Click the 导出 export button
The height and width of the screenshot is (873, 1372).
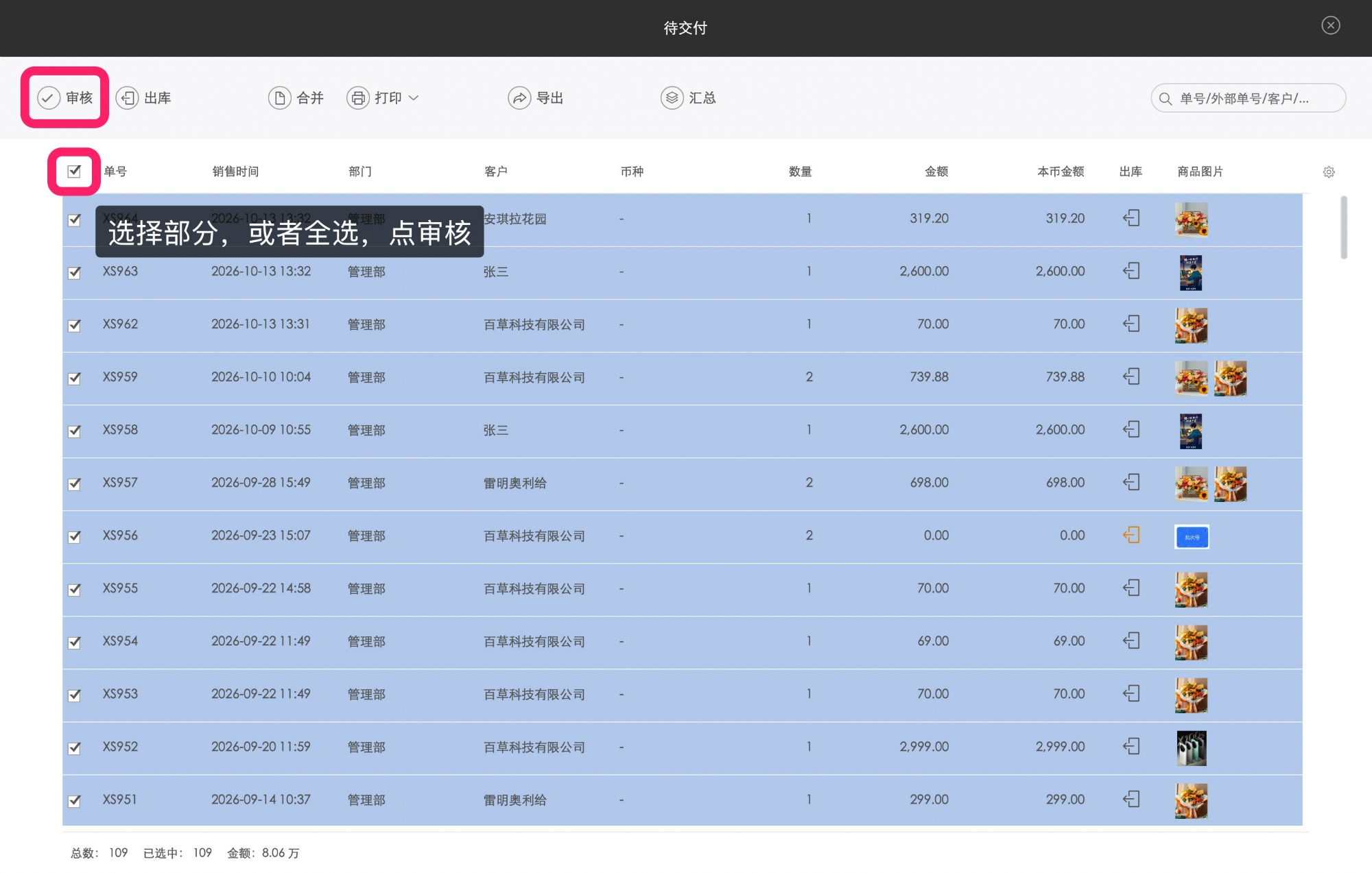[x=536, y=98]
